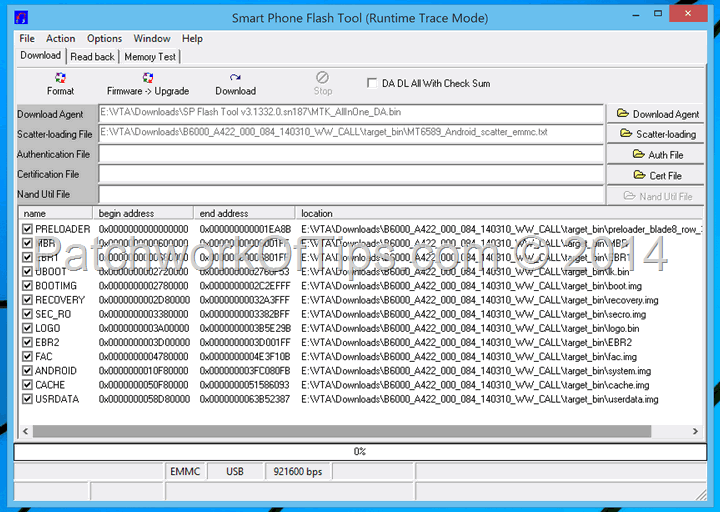The height and width of the screenshot is (512, 720).
Task: Open the Auth File folder button
Action: [656, 154]
